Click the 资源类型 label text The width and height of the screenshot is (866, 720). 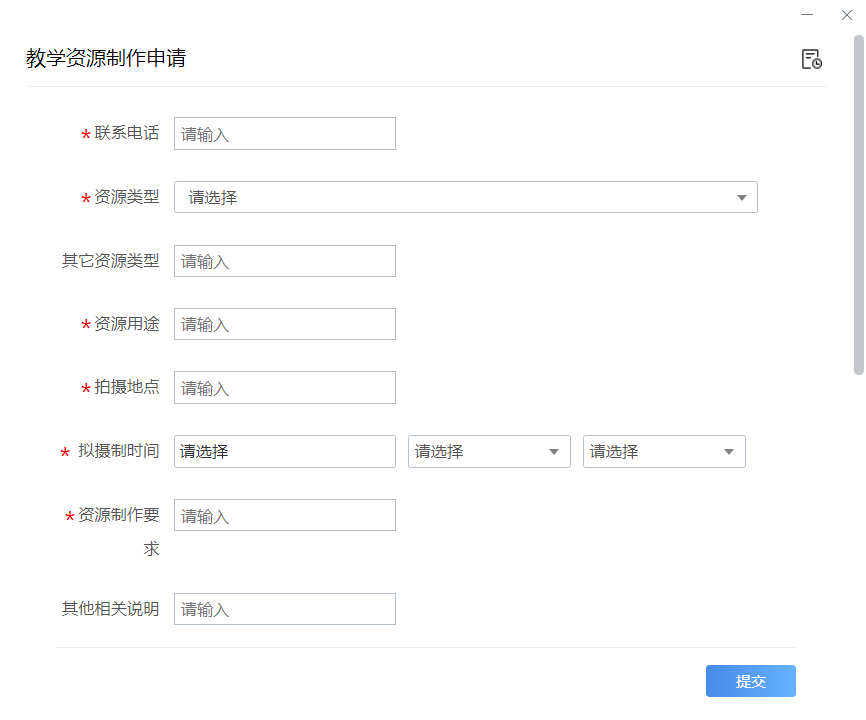tap(126, 198)
